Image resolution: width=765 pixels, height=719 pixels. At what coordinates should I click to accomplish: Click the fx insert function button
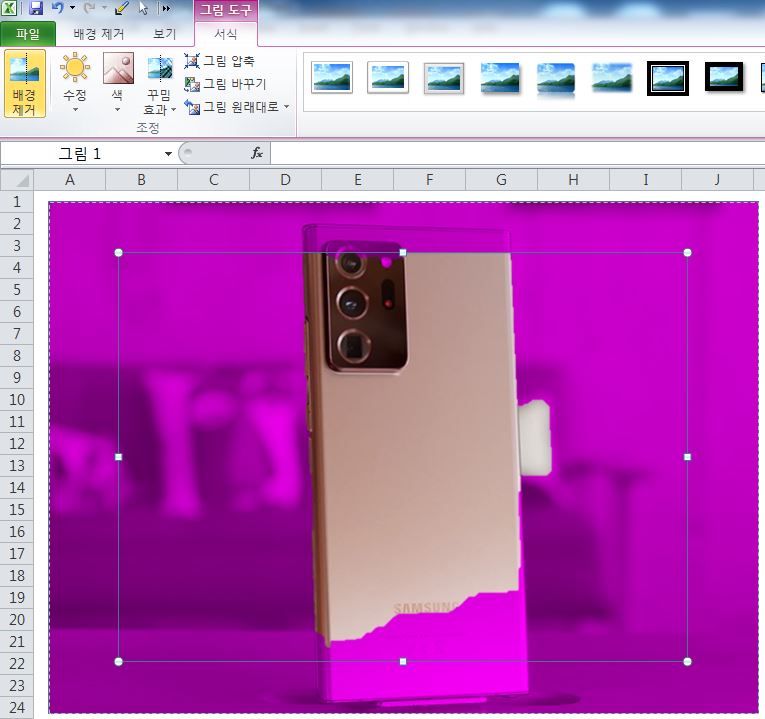(x=257, y=153)
